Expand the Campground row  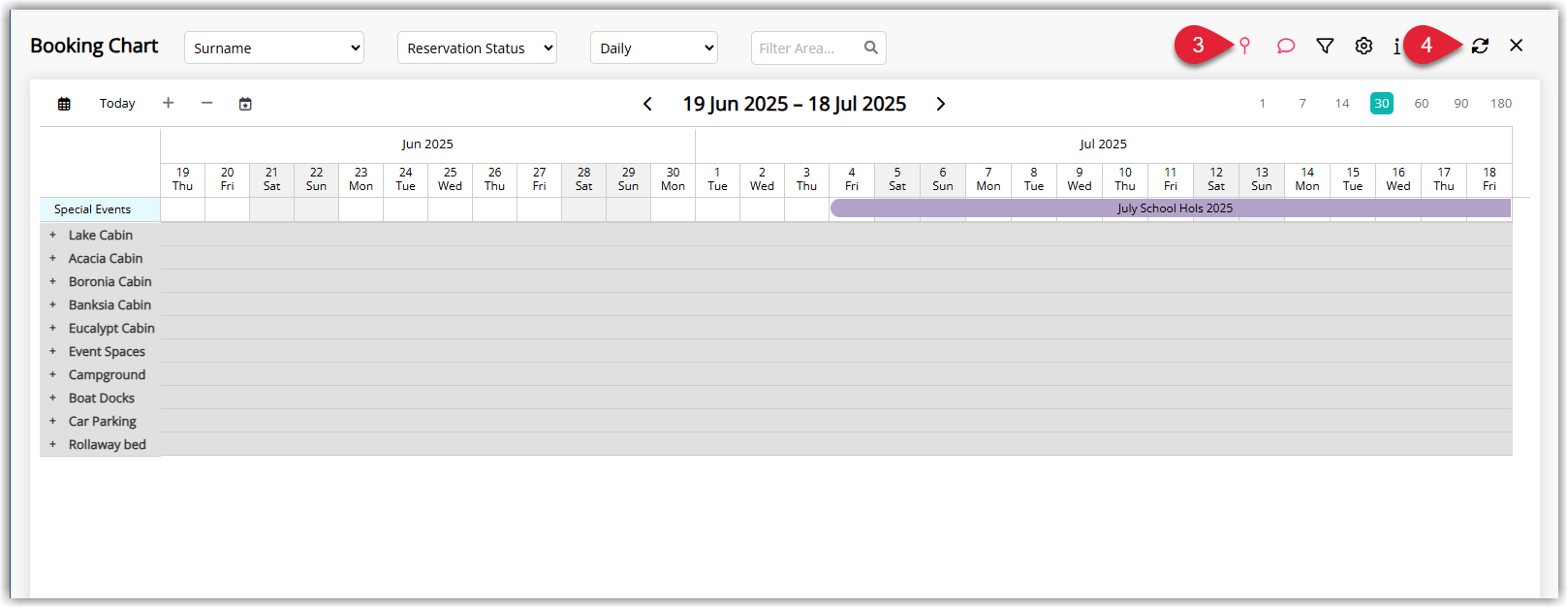coord(53,374)
